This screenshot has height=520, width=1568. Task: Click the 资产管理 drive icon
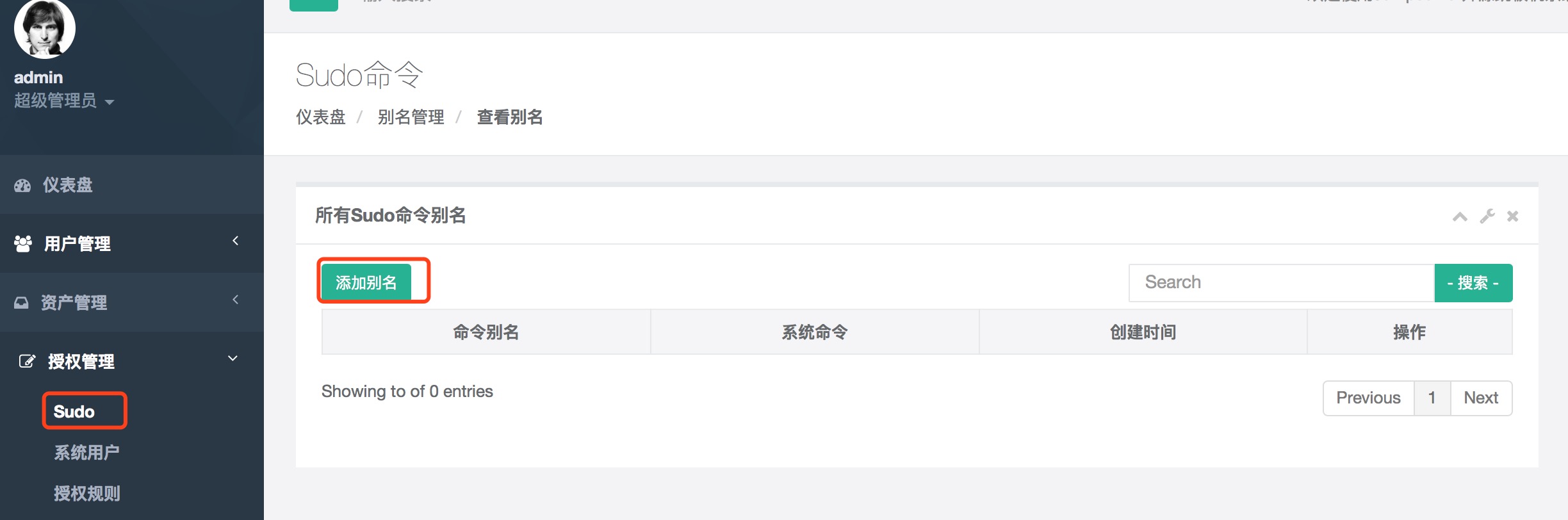pos(22,302)
